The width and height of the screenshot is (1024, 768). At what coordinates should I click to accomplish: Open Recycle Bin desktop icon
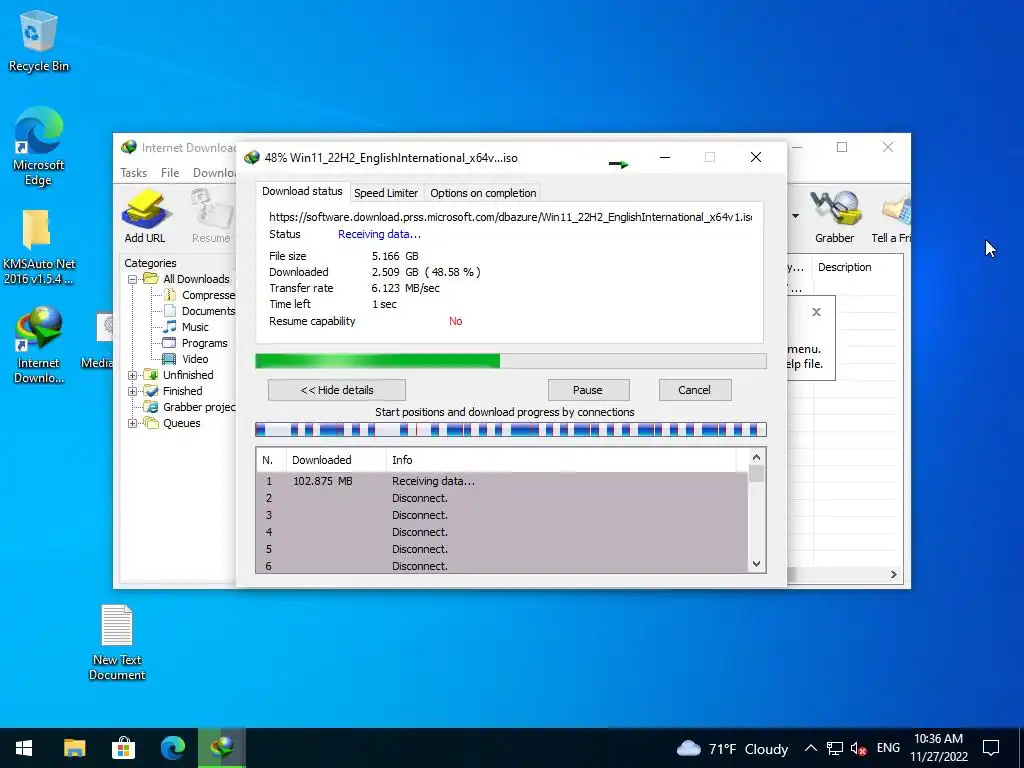39,40
